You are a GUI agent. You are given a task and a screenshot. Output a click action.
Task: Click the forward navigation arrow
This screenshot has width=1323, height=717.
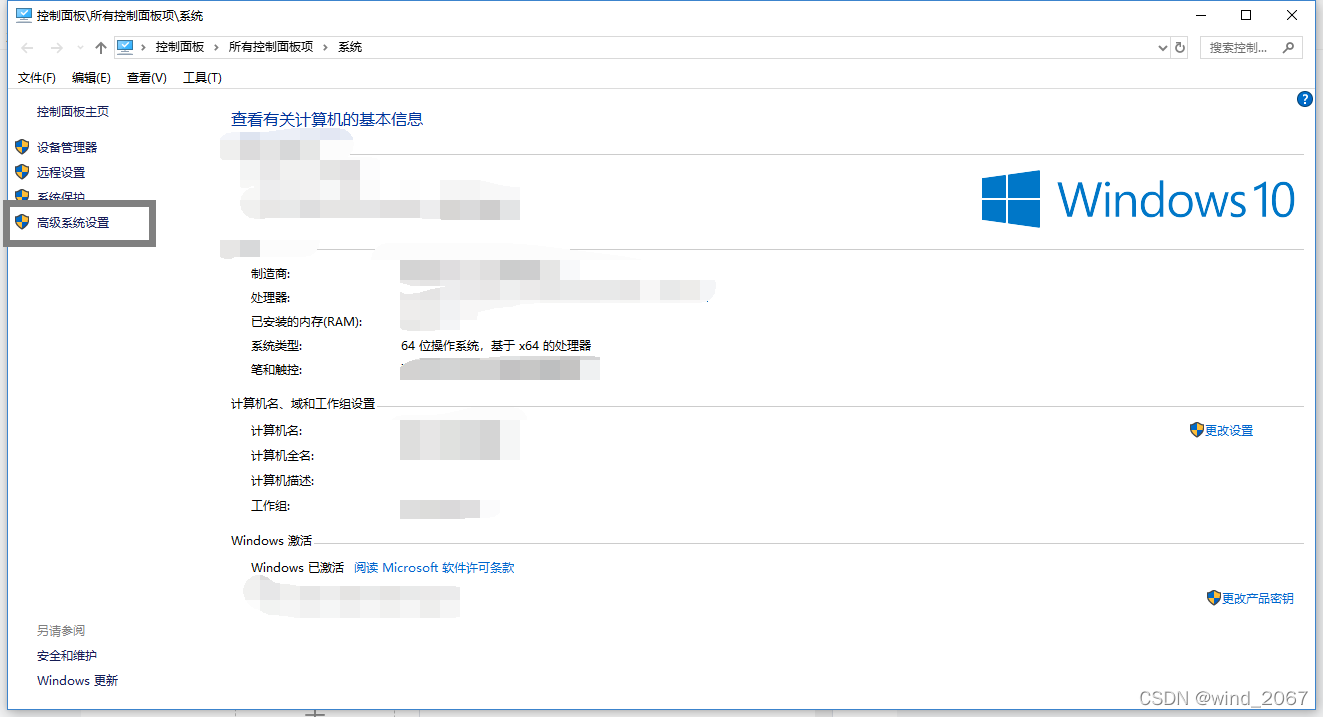click(57, 48)
